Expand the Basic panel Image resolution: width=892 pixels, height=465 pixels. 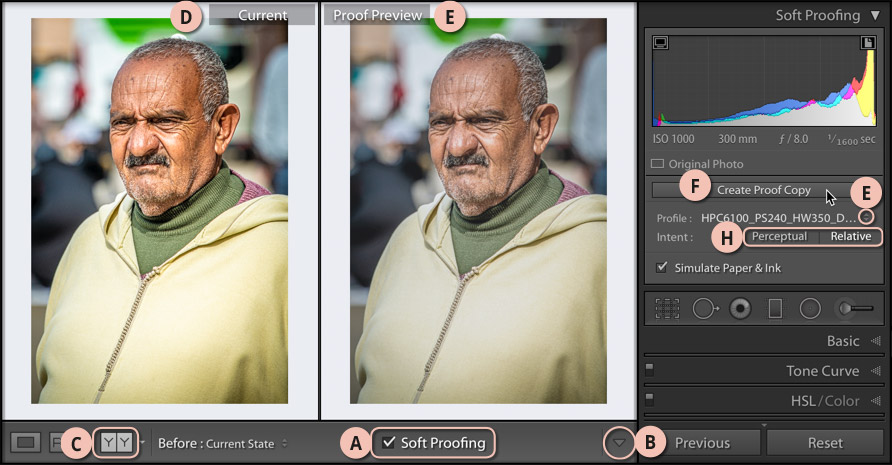coord(876,341)
